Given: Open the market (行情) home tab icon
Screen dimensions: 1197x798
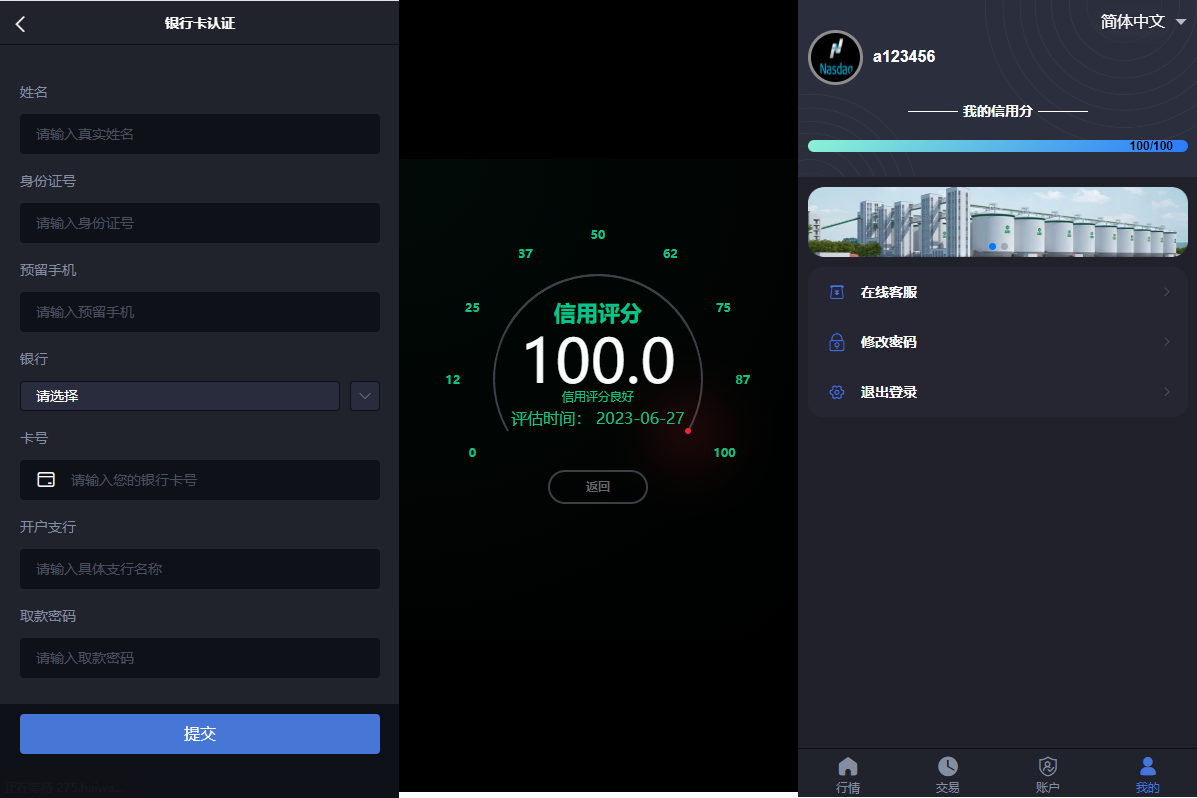Looking at the screenshot, I should click(848, 767).
